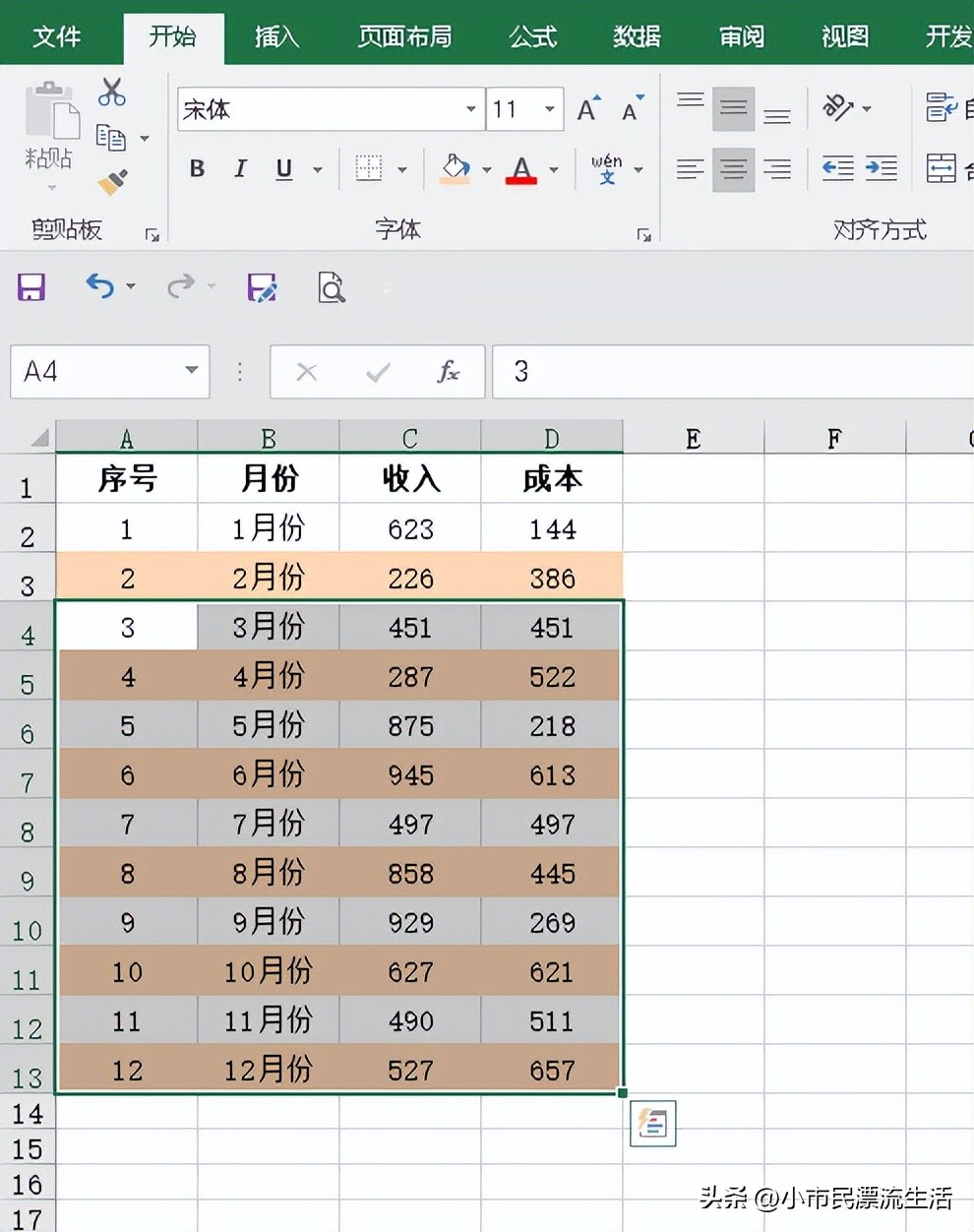Switch to the 数据 tab
The width and height of the screenshot is (974, 1232).
coord(637,36)
